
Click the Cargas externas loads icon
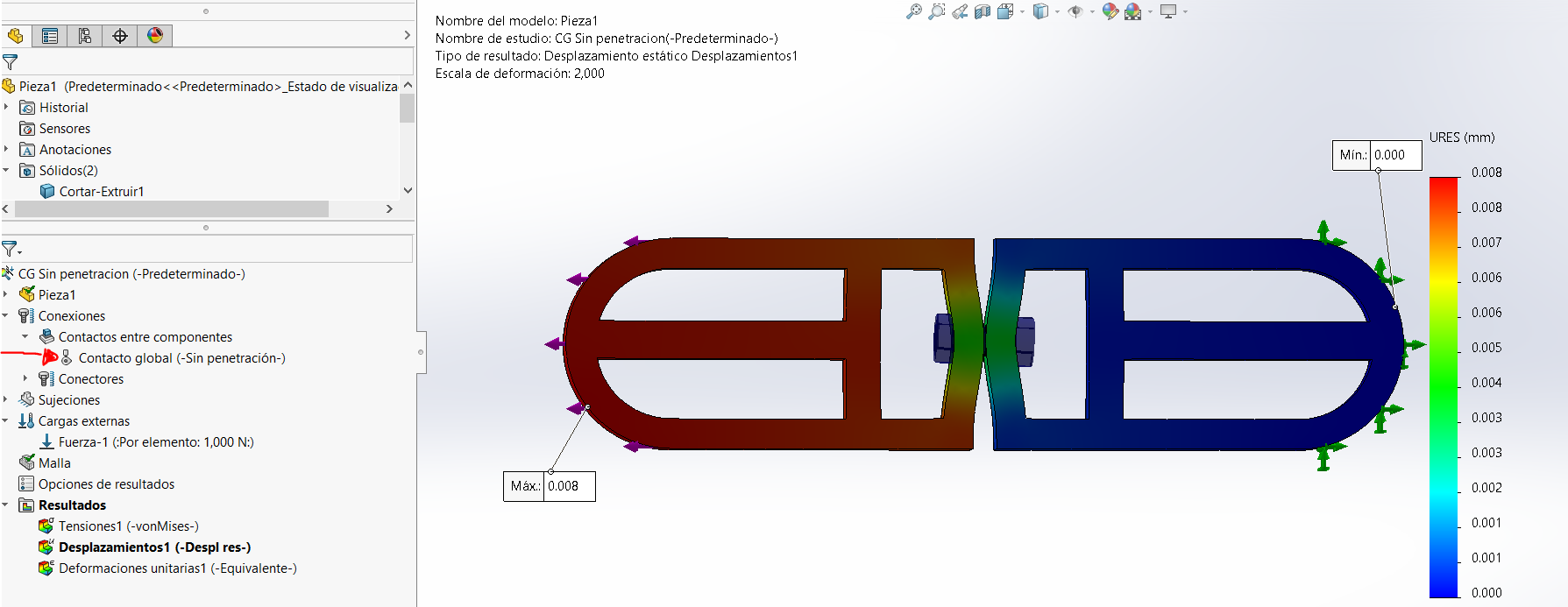(x=27, y=421)
